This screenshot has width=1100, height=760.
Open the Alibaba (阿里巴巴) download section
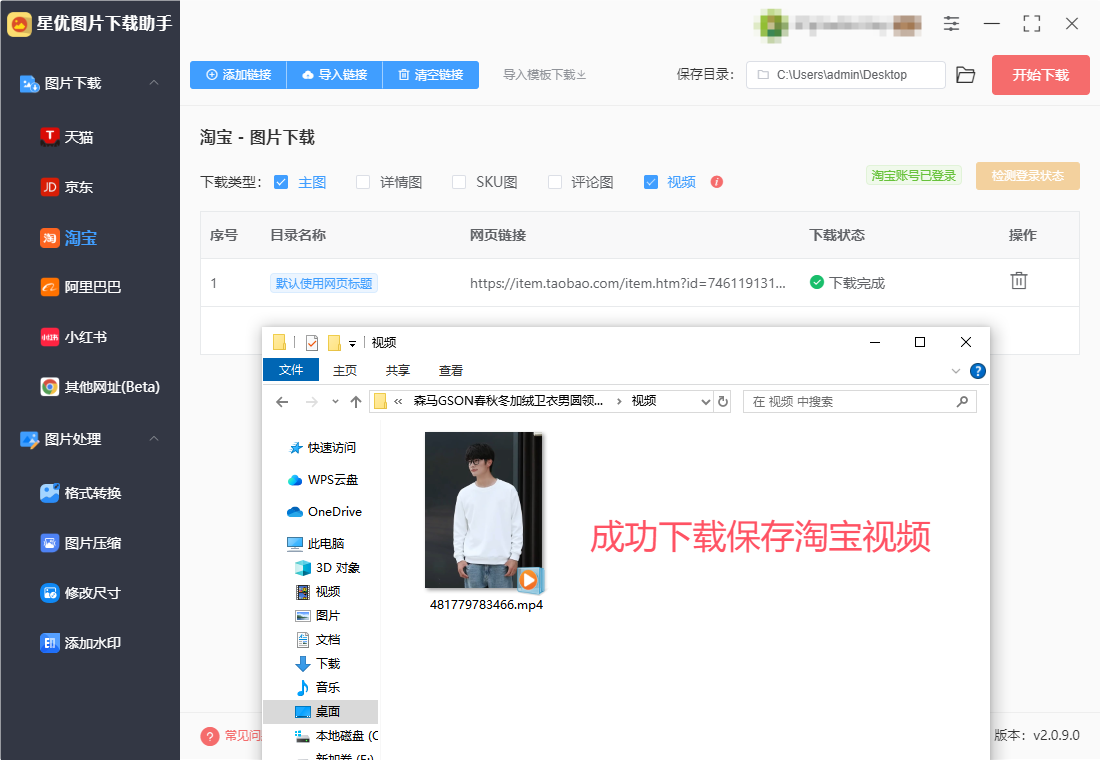(81, 287)
